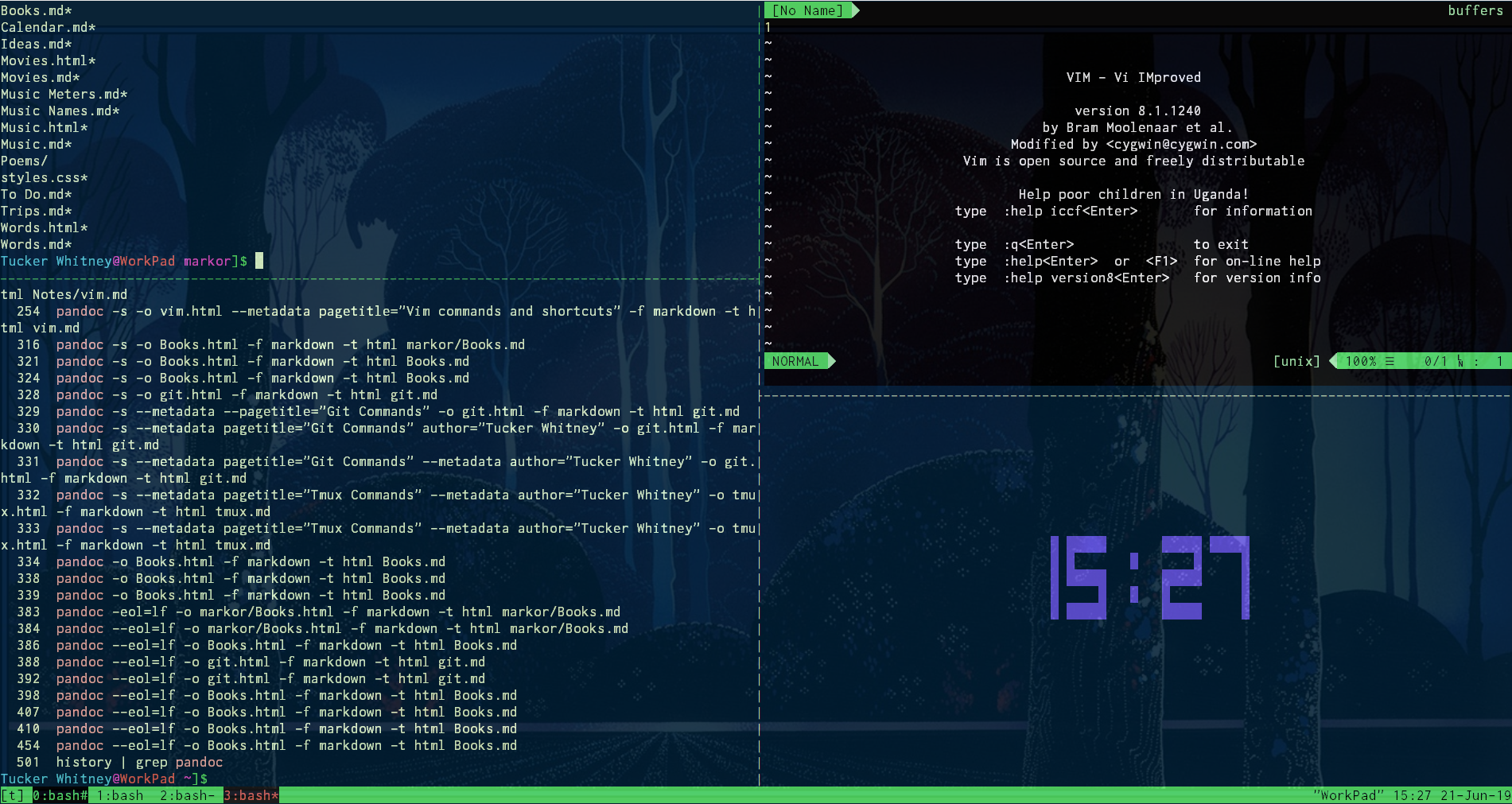Click the hamburger lines icon in Vim statusline
The image size is (1512, 804).
1390,361
